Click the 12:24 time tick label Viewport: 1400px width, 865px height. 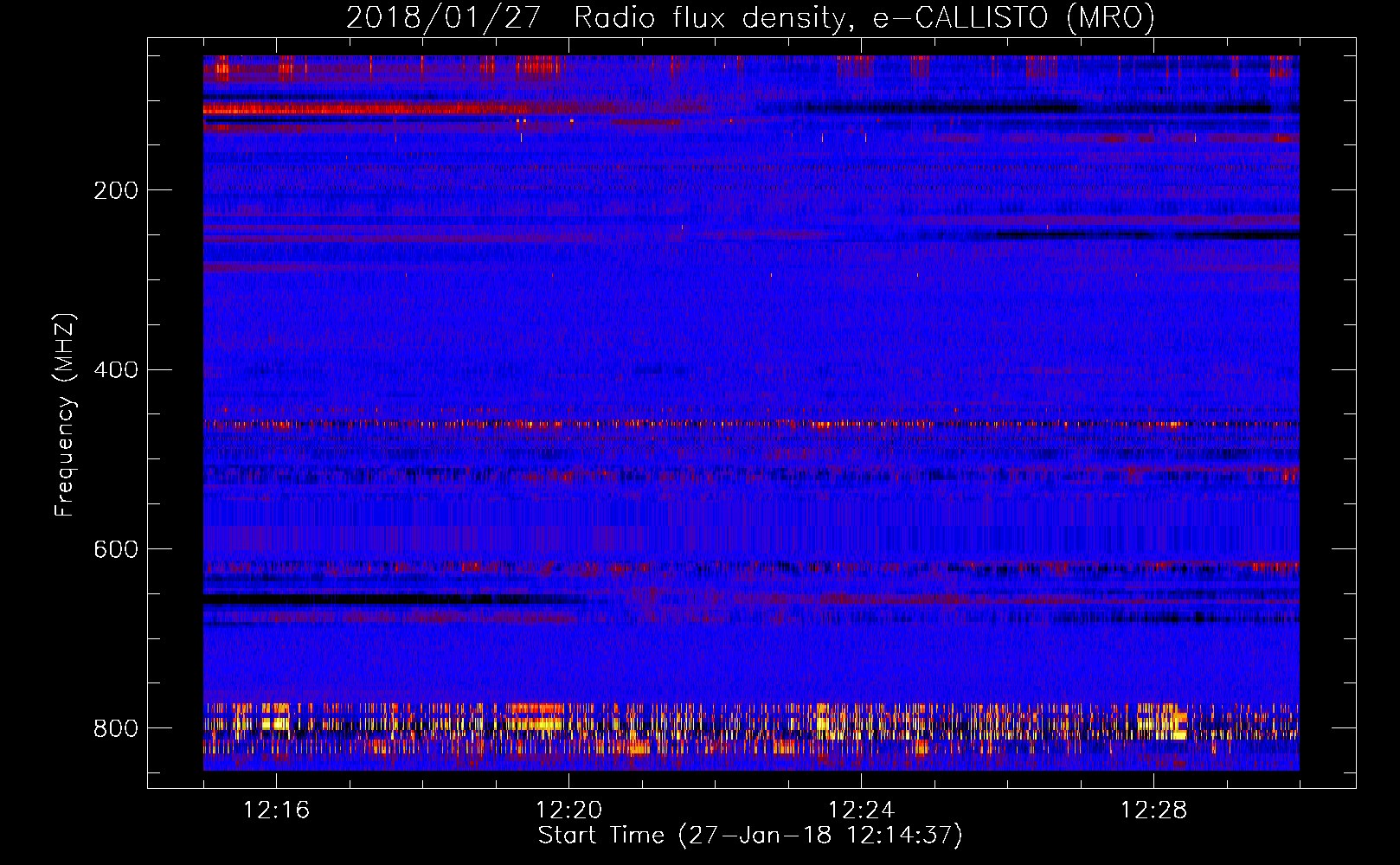click(862, 810)
